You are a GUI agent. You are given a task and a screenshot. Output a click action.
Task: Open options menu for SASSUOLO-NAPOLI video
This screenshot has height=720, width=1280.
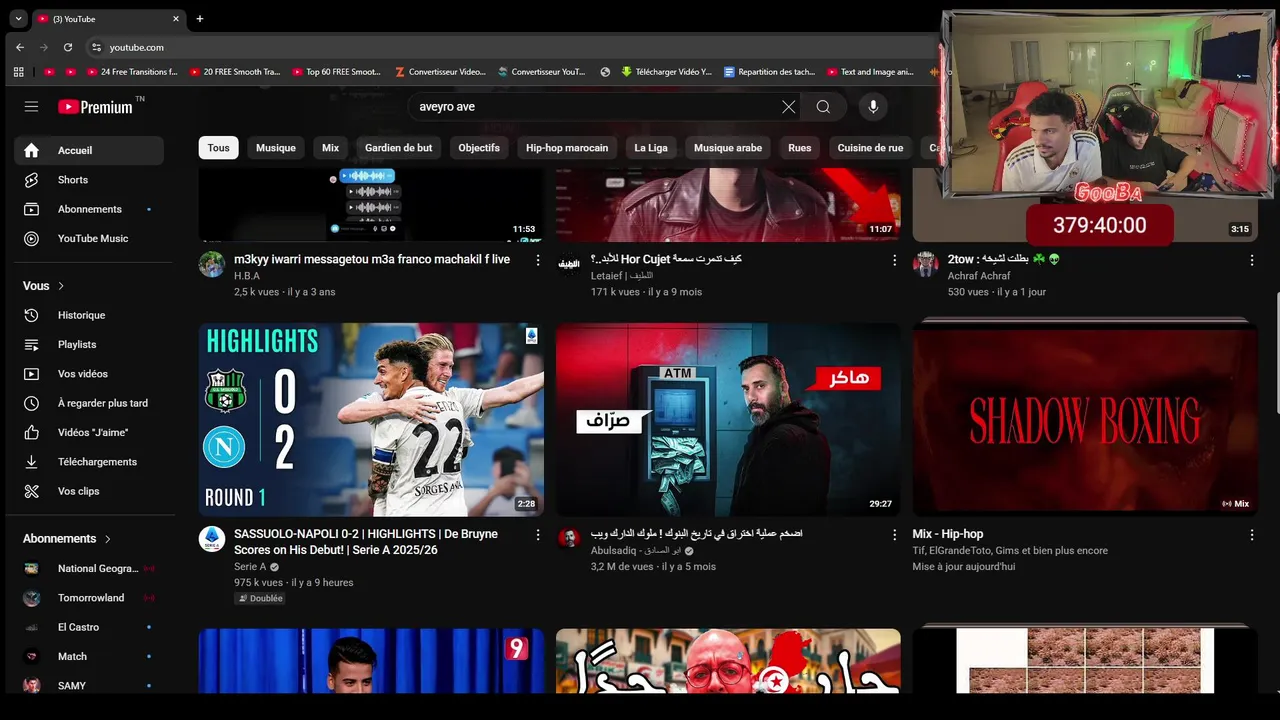(x=538, y=535)
